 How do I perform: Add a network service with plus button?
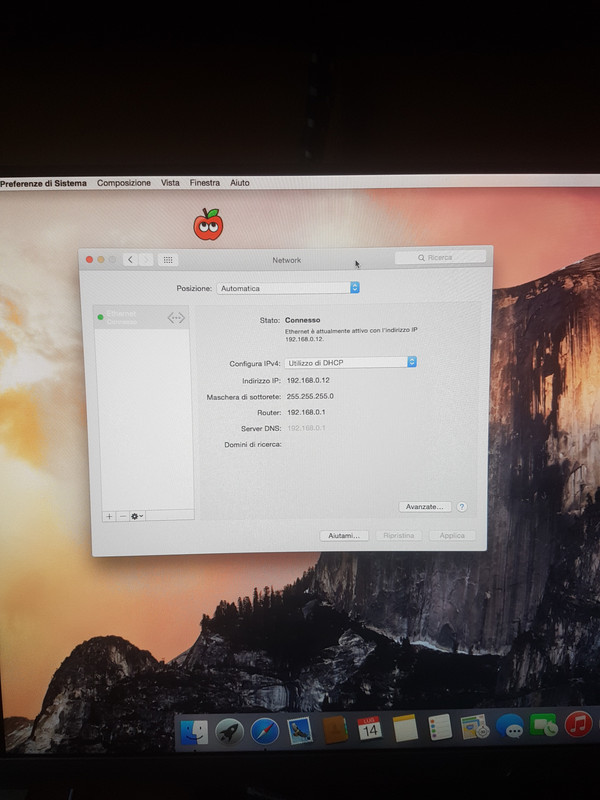[109, 516]
